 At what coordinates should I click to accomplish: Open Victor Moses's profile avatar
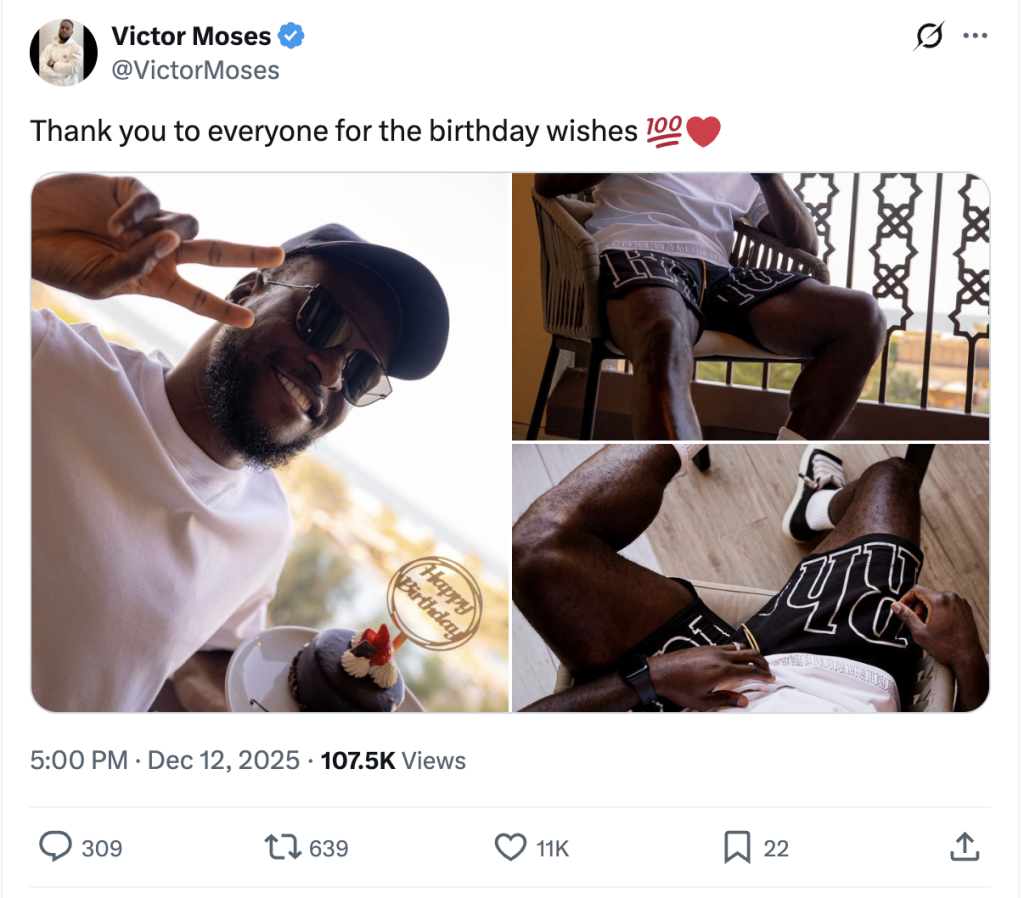pos(64,52)
